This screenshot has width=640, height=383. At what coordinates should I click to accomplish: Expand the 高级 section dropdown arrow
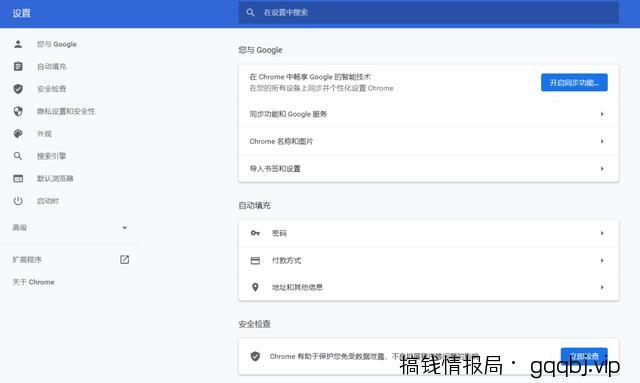125,228
